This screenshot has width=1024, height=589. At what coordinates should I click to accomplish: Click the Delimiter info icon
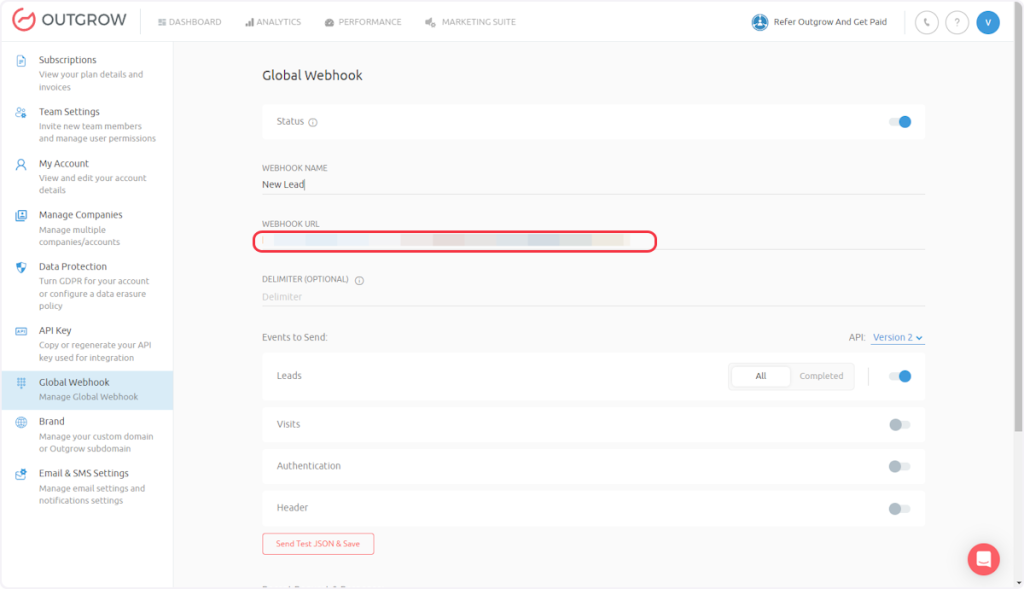pos(359,280)
